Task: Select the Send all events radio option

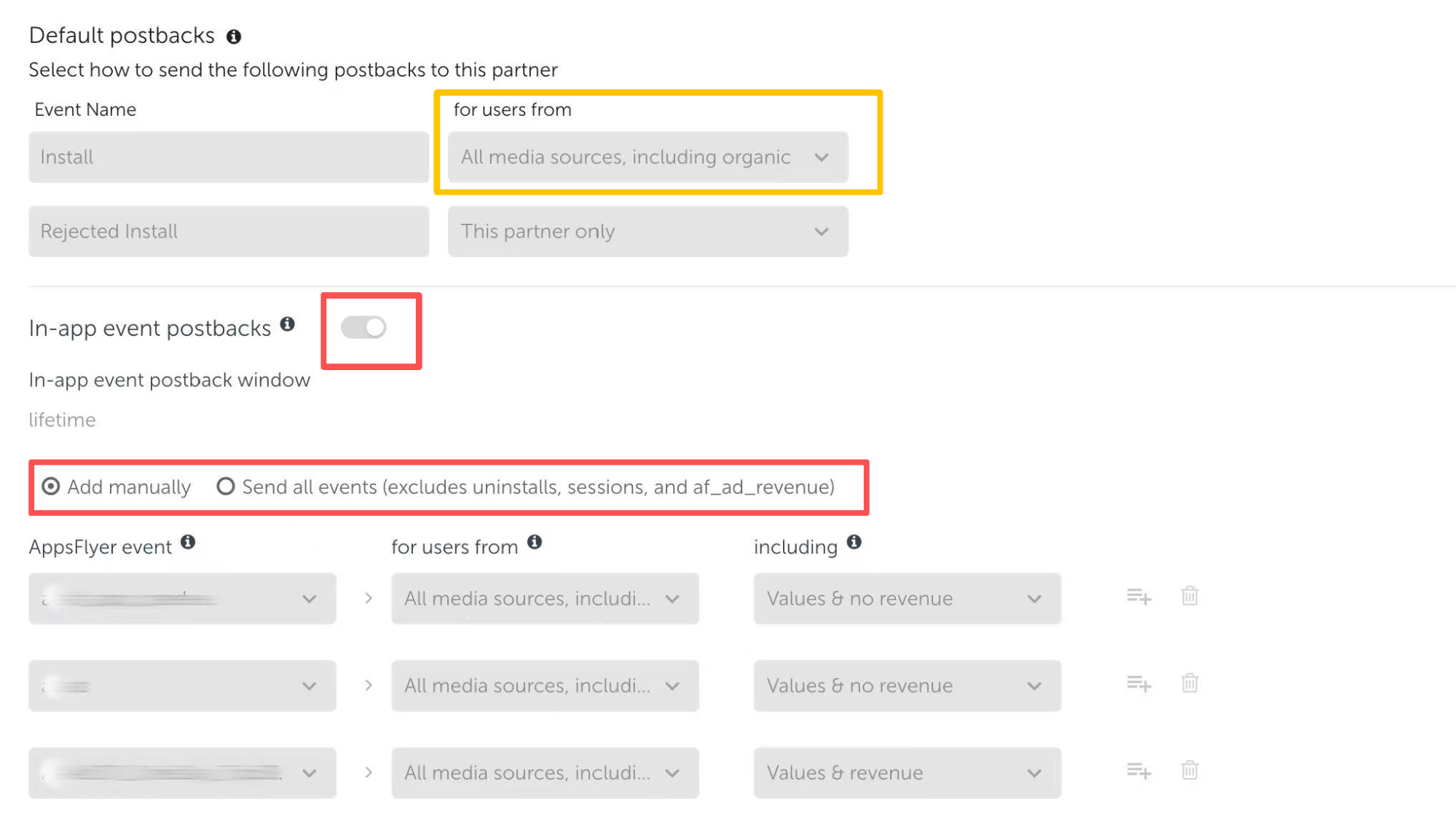Action: [x=226, y=487]
